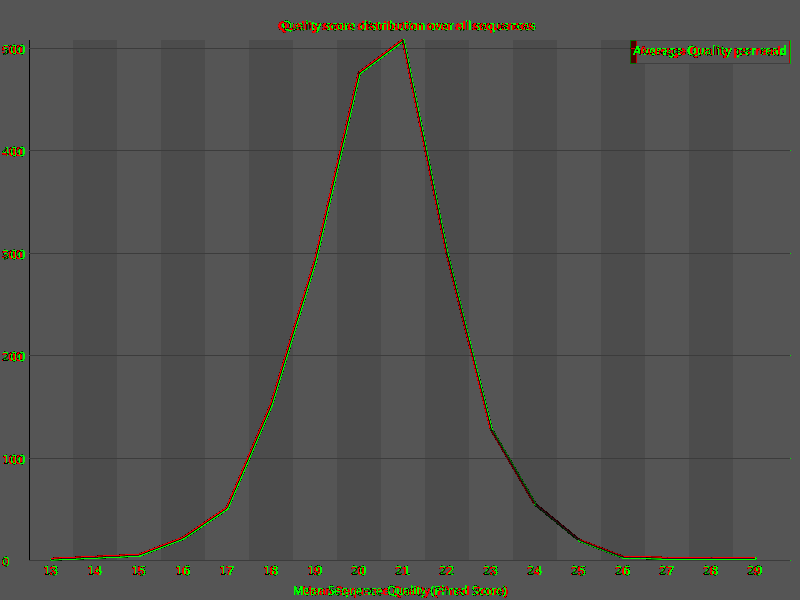Click Phred score 17 on the horizontal axis

click(x=227, y=570)
